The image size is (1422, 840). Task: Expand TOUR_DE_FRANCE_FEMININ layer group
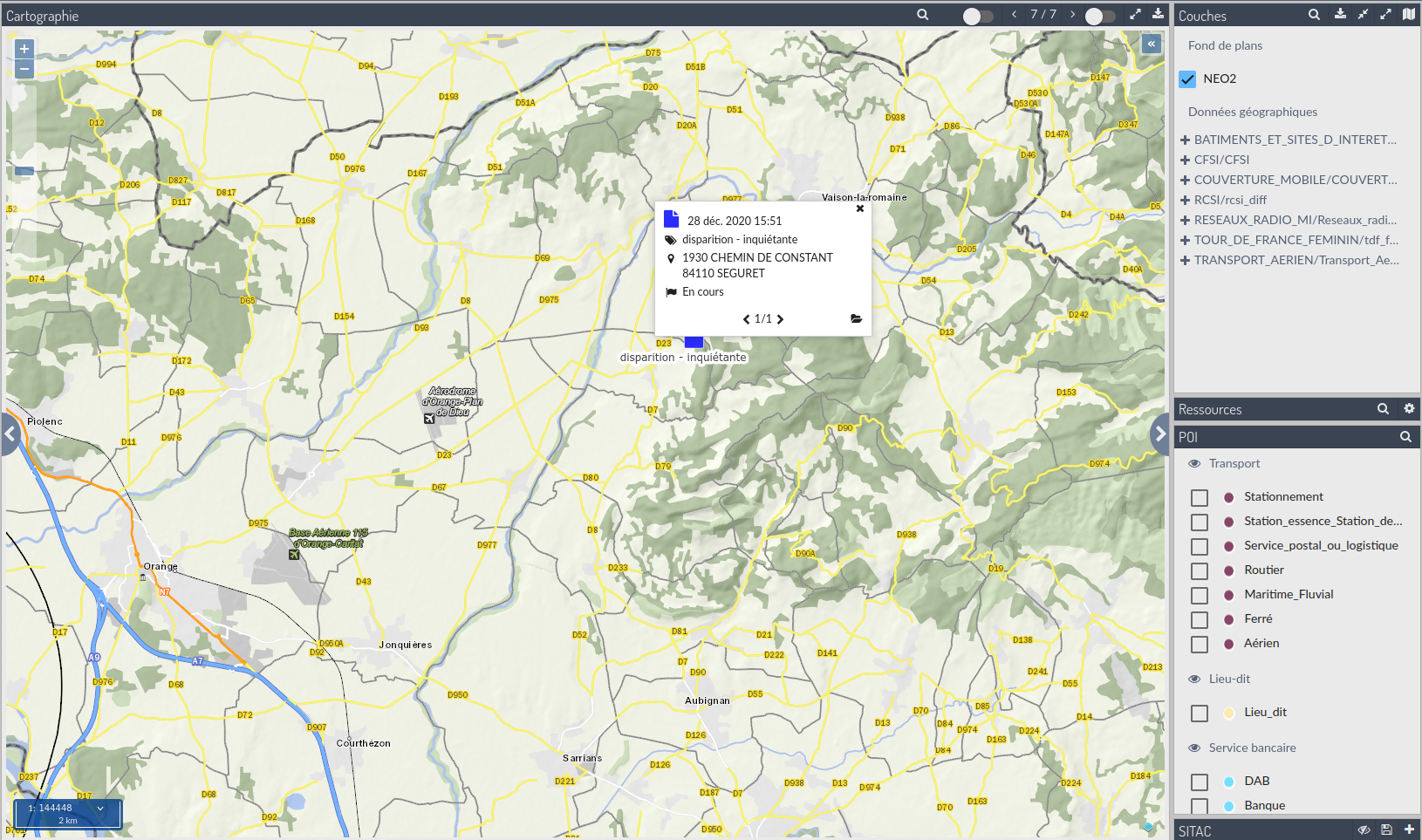[x=1185, y=240]
